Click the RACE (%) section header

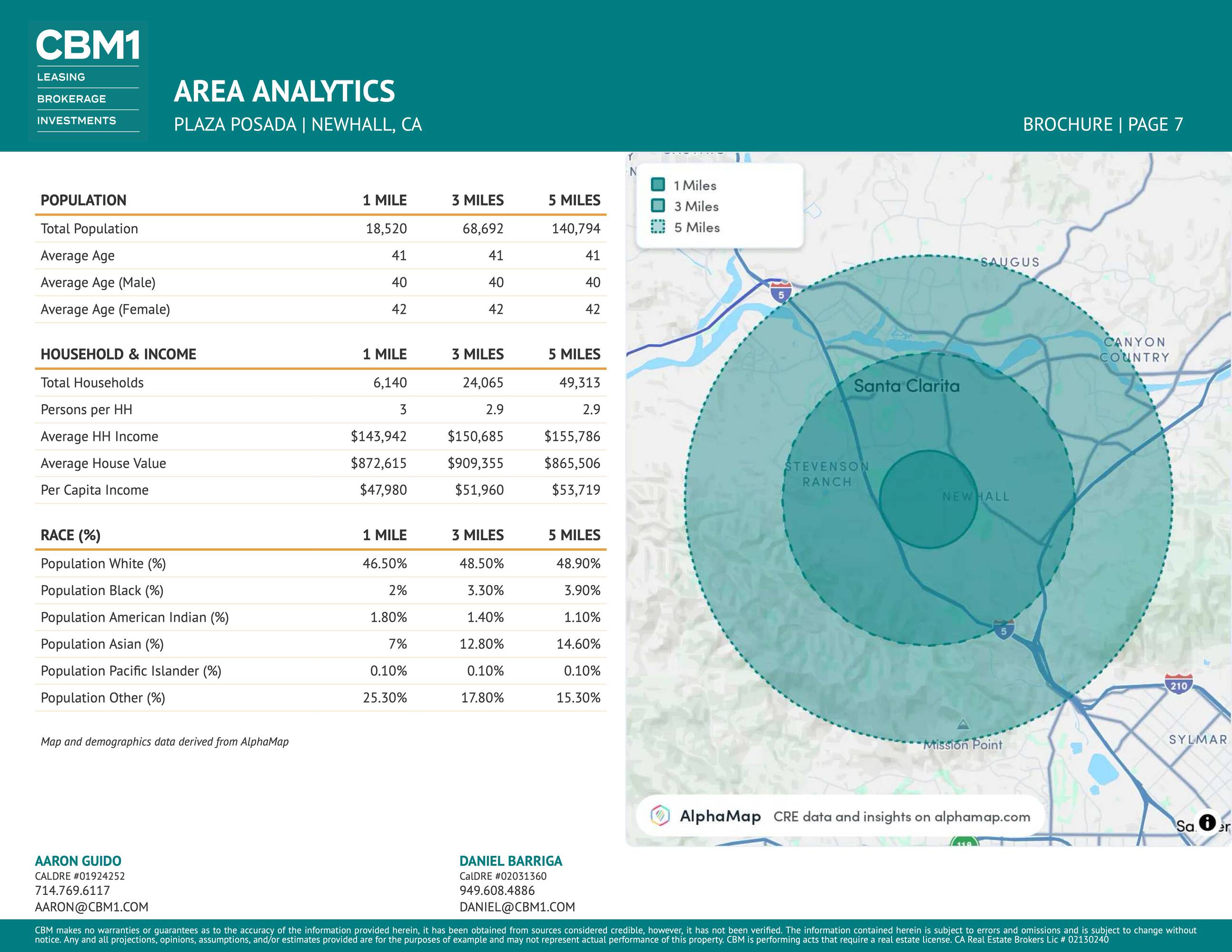click(x=70, y=535)
